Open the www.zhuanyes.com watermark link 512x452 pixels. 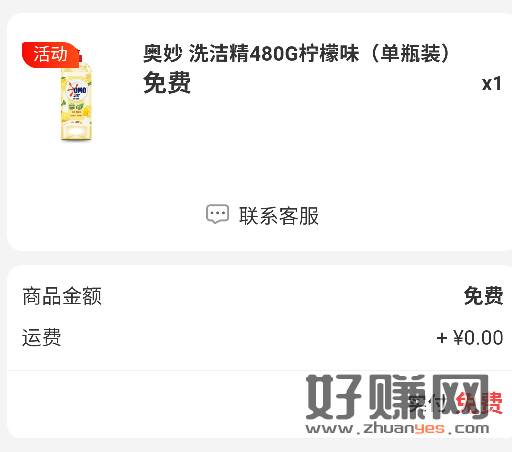397,428
